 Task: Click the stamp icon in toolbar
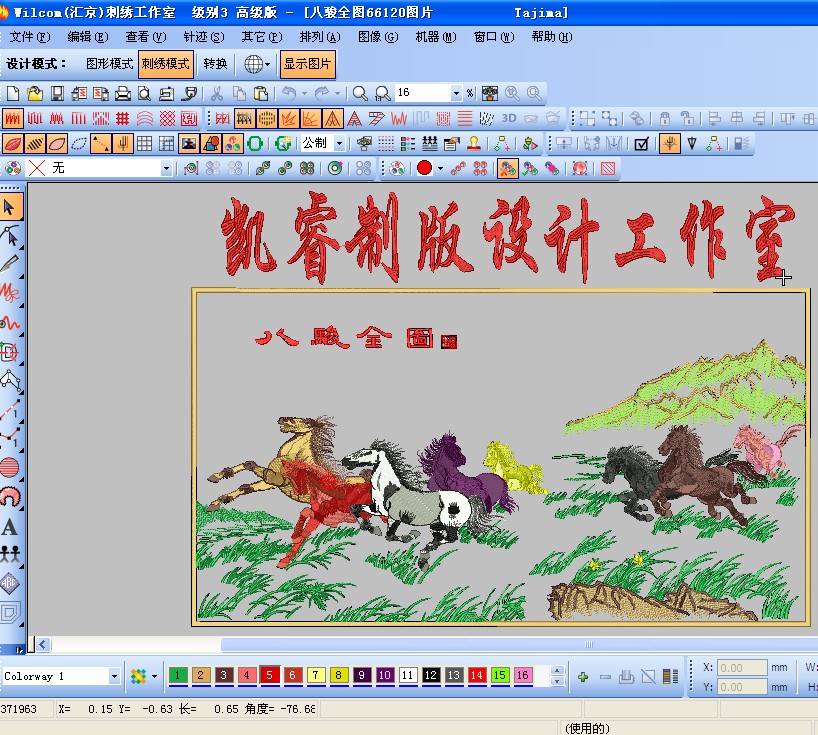pyautogui.click(x=474, y=143)
